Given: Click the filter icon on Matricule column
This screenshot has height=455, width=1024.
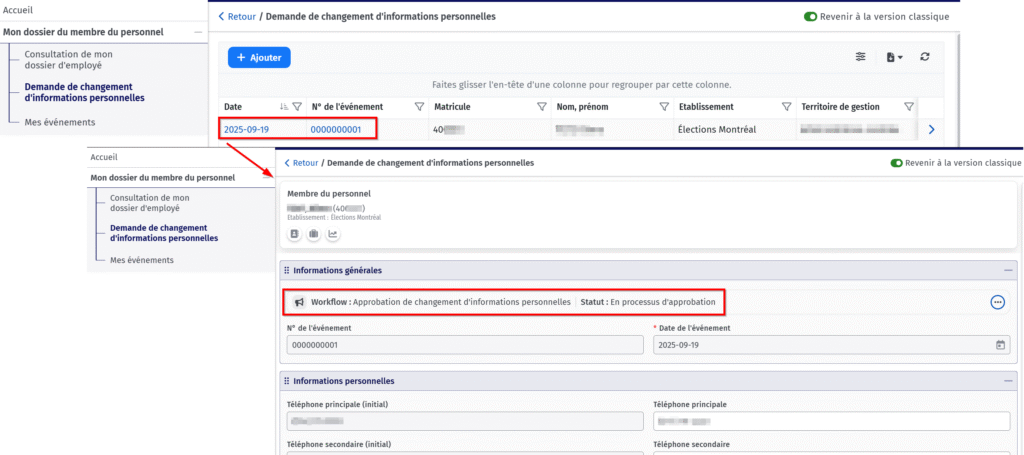Looking at the screenshot, I should click(541, 107).
